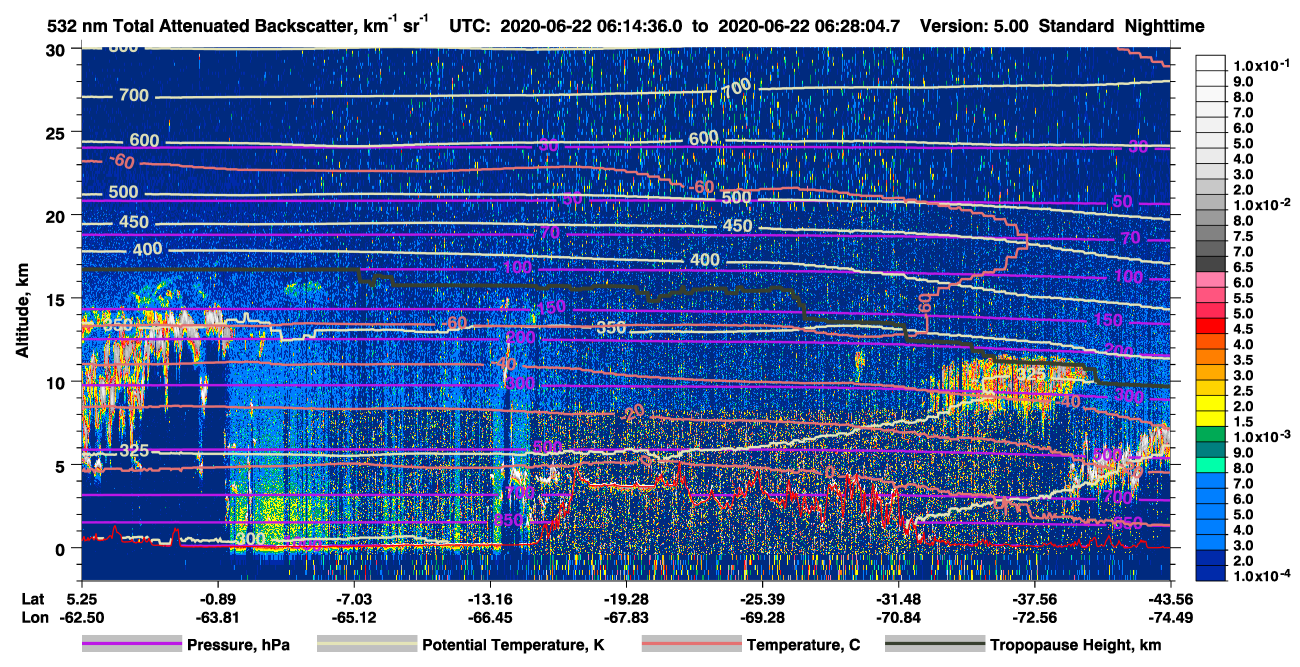The image size is (1300, 667).
Task: Click the Lat row label
Action: pos(33,599)
